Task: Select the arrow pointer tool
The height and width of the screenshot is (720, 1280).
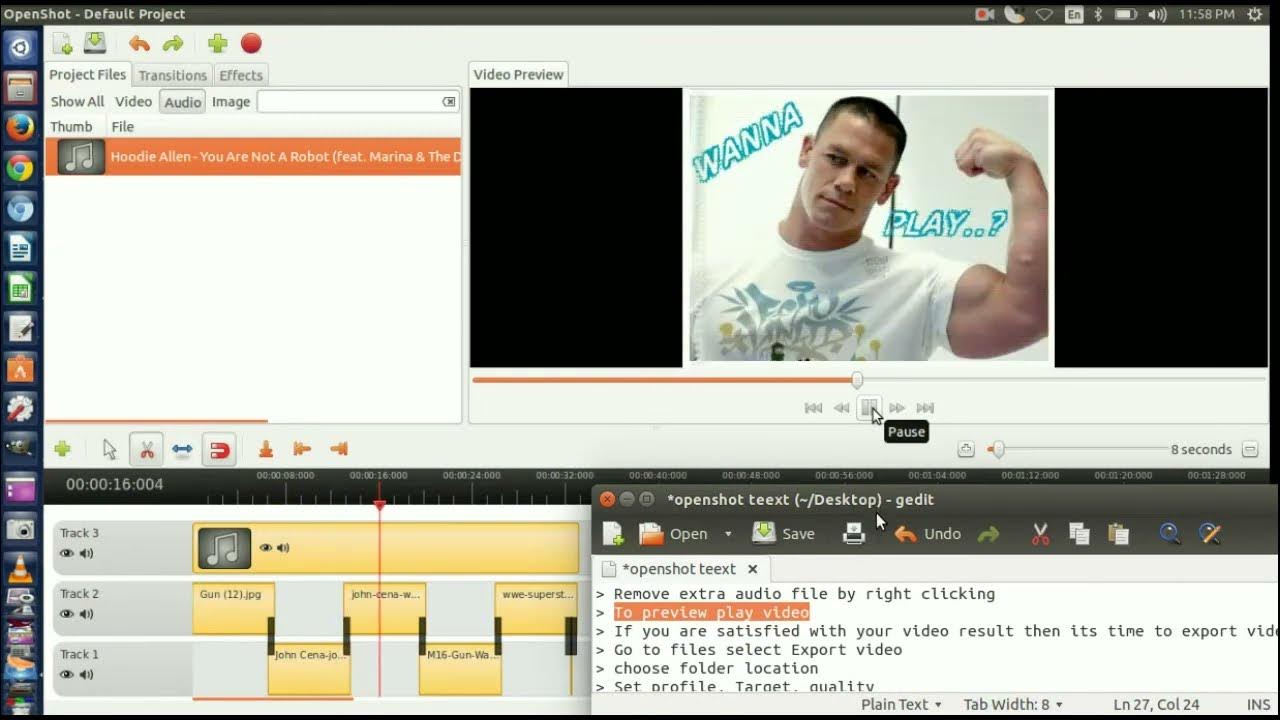Action: 110,450
